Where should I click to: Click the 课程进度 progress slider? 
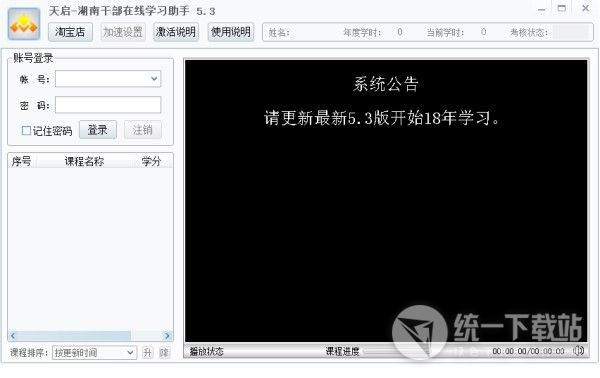425,351
